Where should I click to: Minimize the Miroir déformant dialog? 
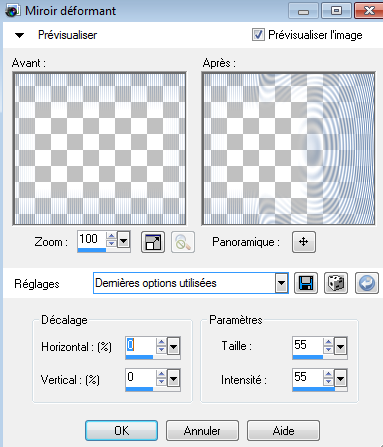303,11
